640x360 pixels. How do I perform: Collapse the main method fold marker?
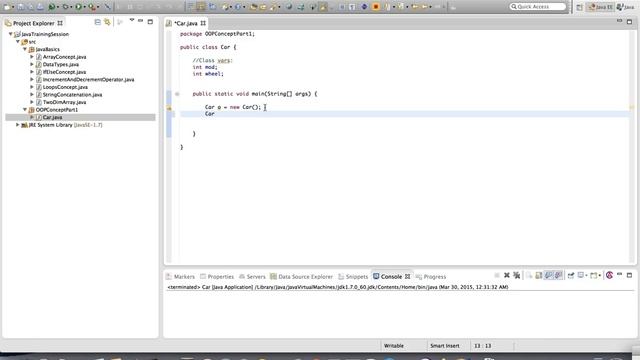click(x=177, y=94)
